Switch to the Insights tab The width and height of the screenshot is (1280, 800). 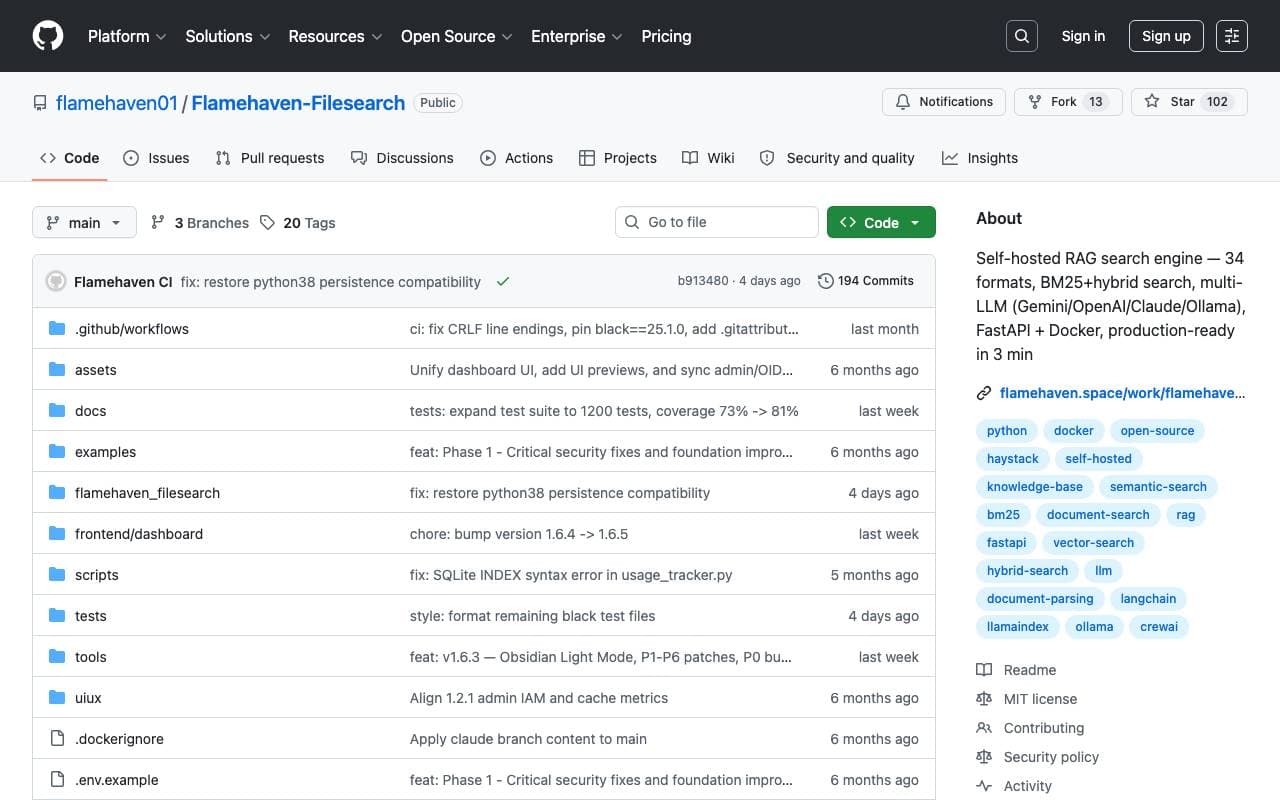tap(980, 158)
